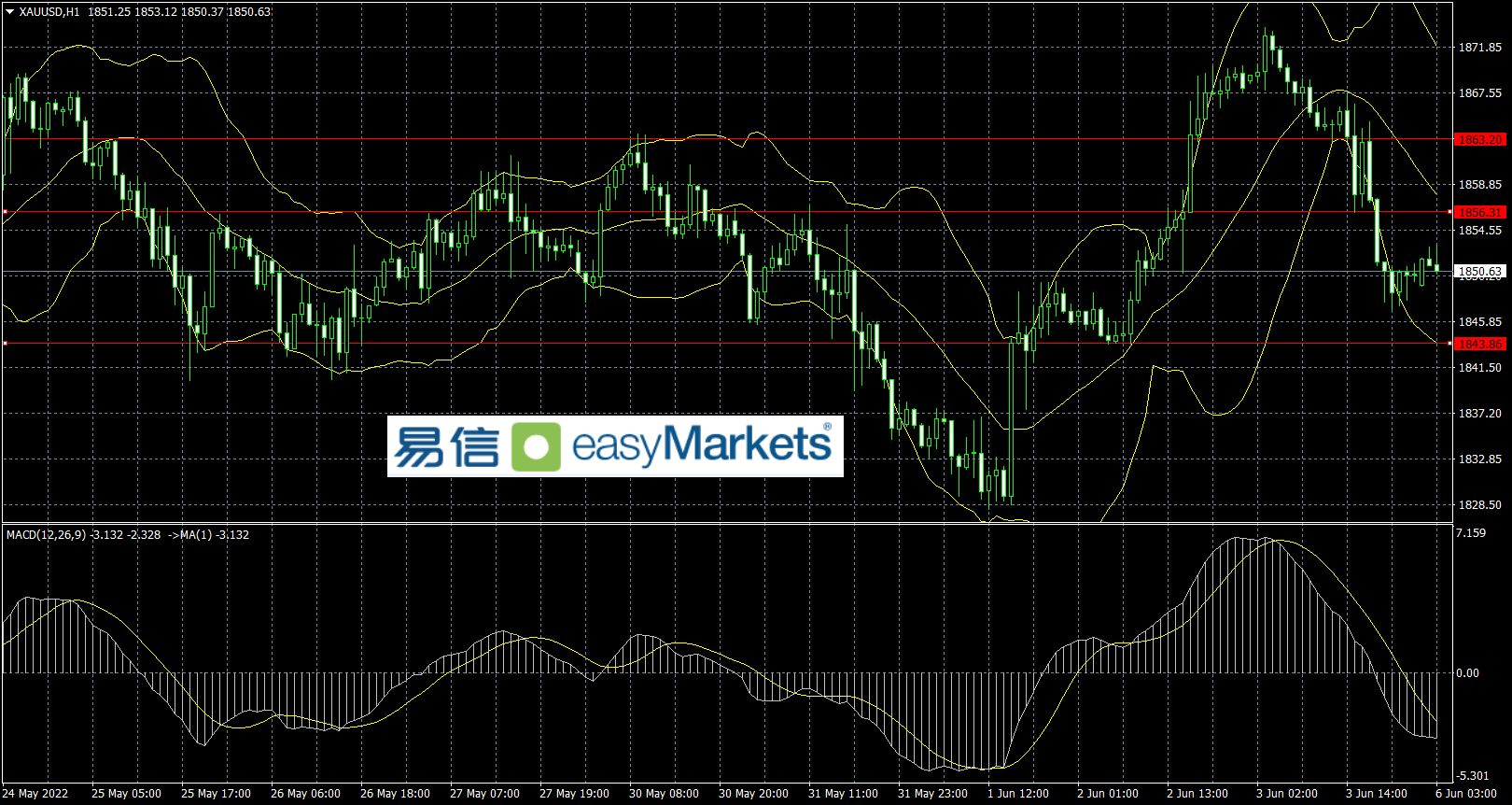Click the red 1843.86 price level label

click(x=1480, y=344)
